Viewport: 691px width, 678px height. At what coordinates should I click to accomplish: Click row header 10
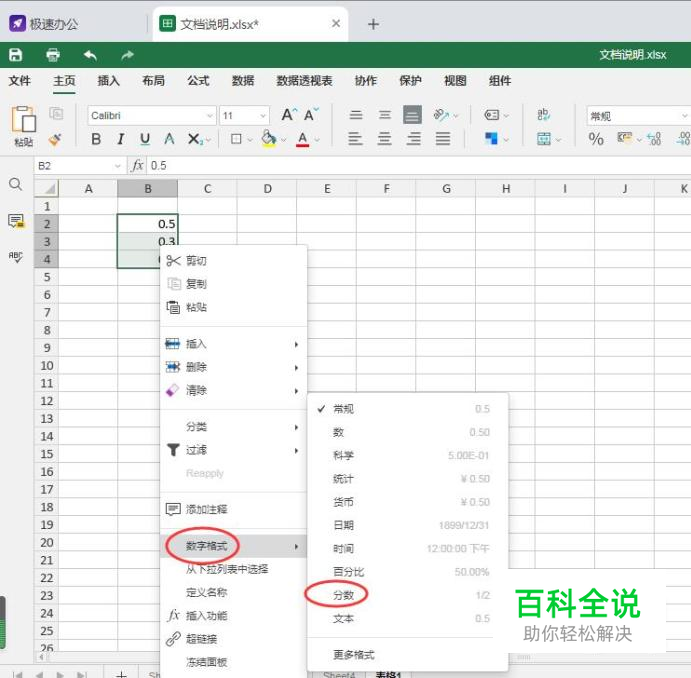46,366
